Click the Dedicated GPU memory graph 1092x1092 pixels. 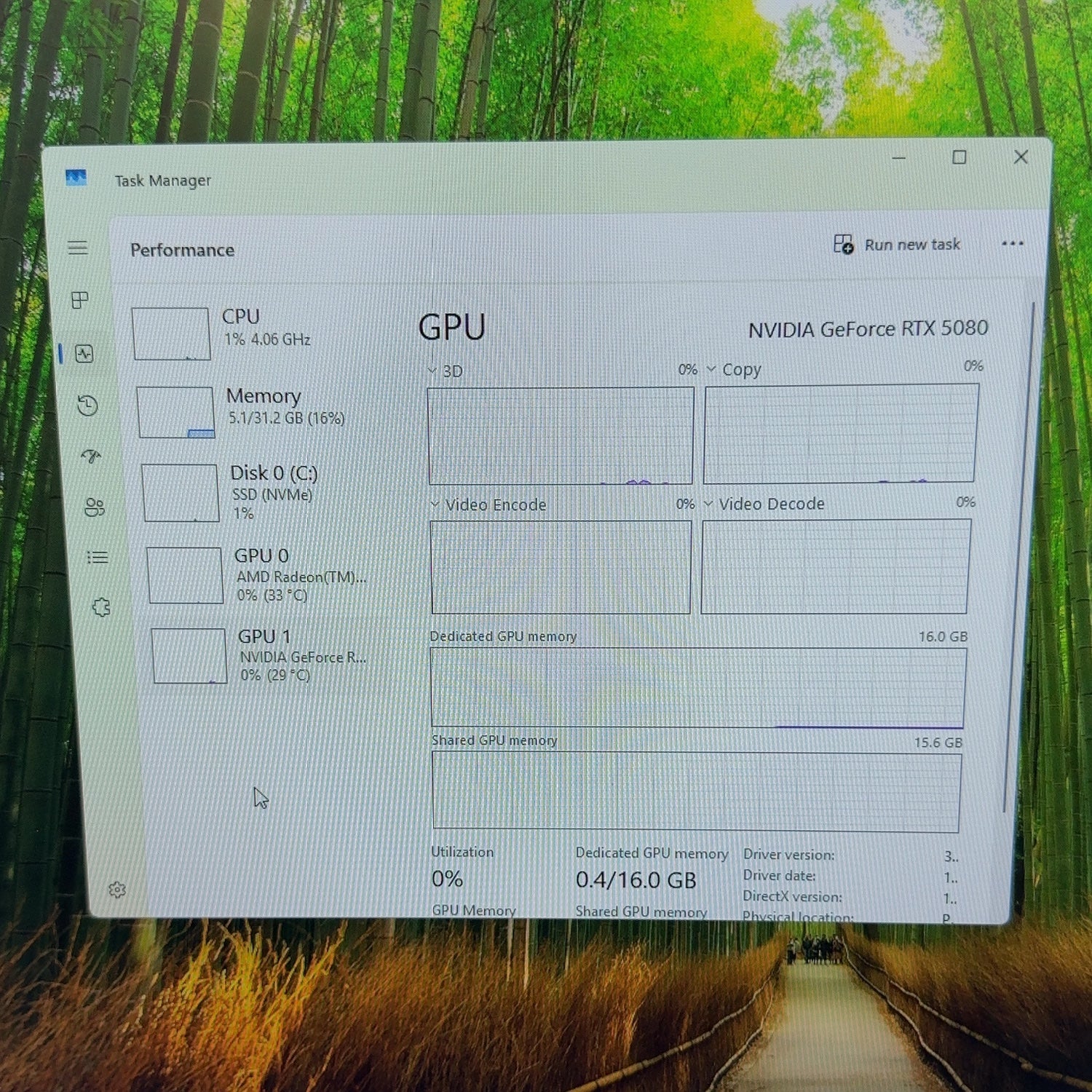698,687
